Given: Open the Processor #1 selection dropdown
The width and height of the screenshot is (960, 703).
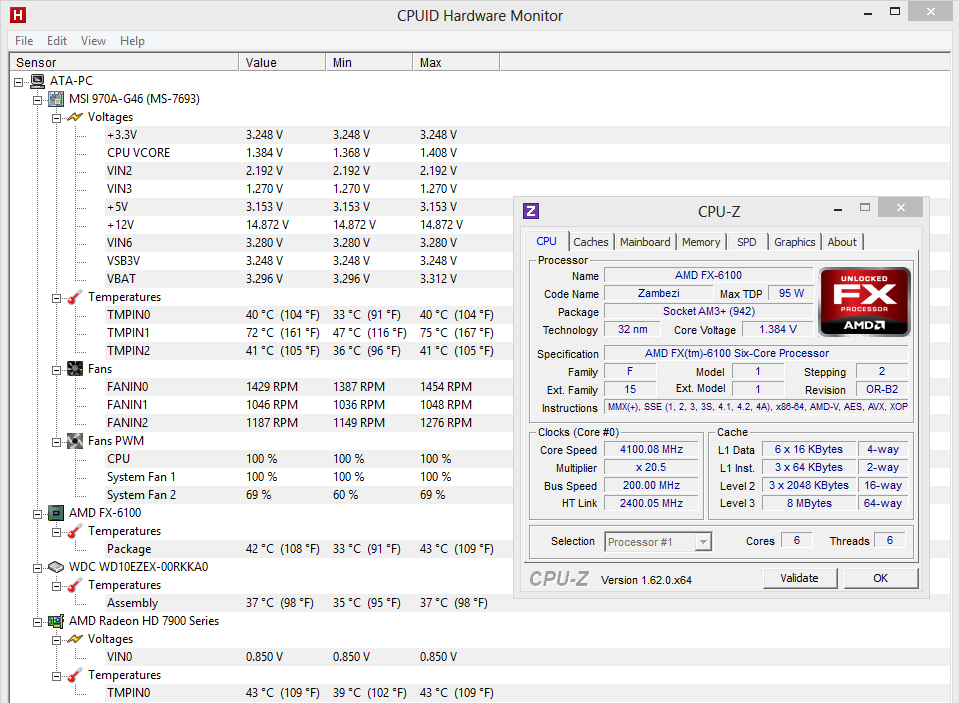Looking at the screenshot, I should (x=703, y=542).
